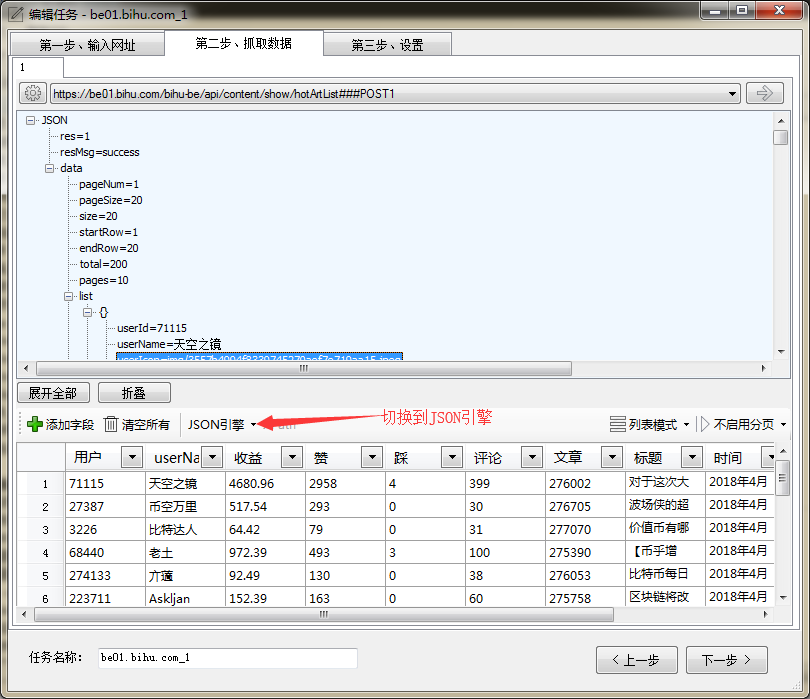The height and width of the screenshot is (699, 810).
Task: Open the JSON引擎 engine dropdown
Action: [x=253, y=424]
